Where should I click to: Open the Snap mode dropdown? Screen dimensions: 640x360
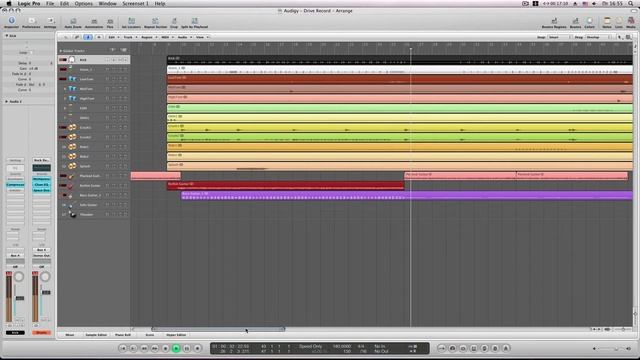(560, 37)
